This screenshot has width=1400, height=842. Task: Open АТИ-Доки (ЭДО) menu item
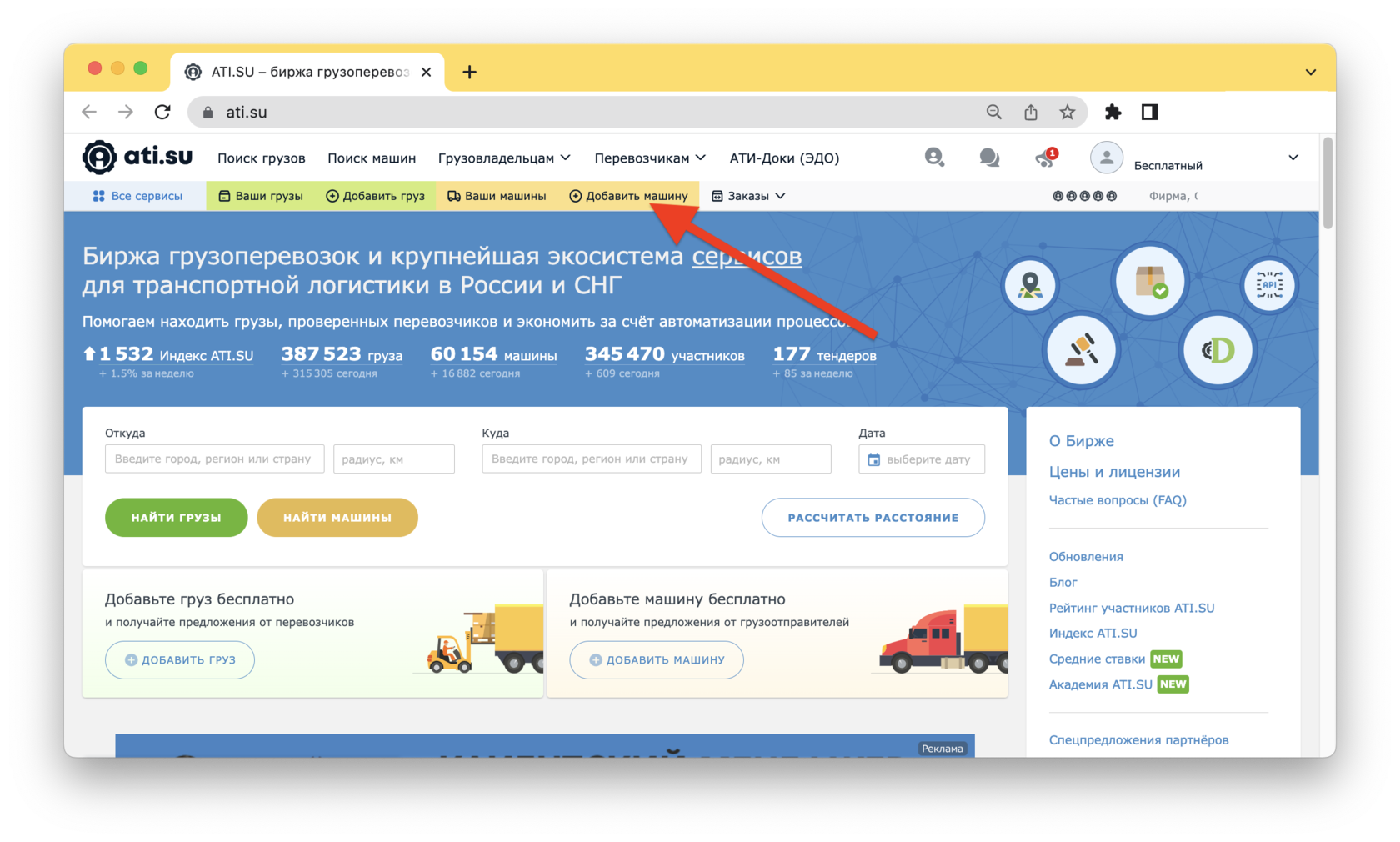point(784,158)
